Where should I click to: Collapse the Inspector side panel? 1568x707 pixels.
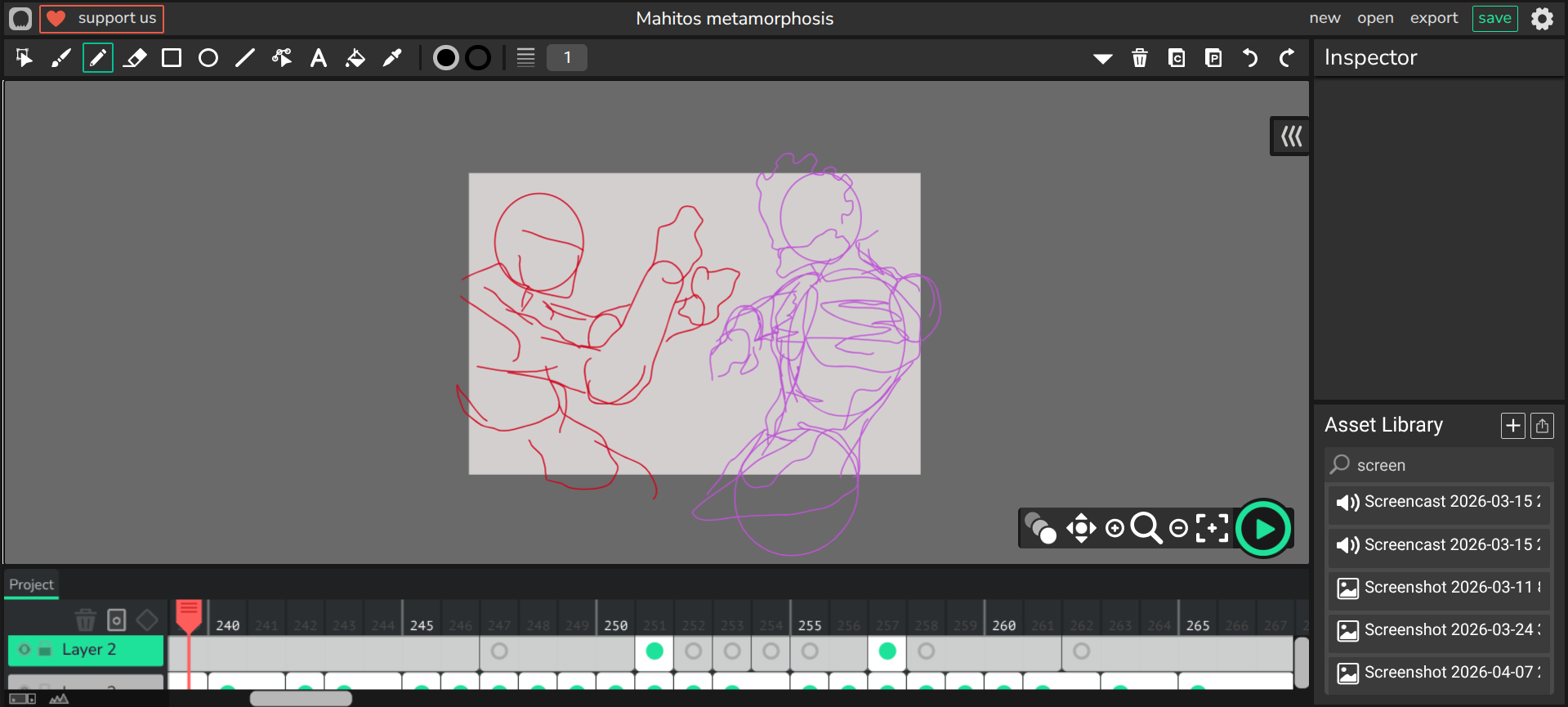coord(1291,136)
